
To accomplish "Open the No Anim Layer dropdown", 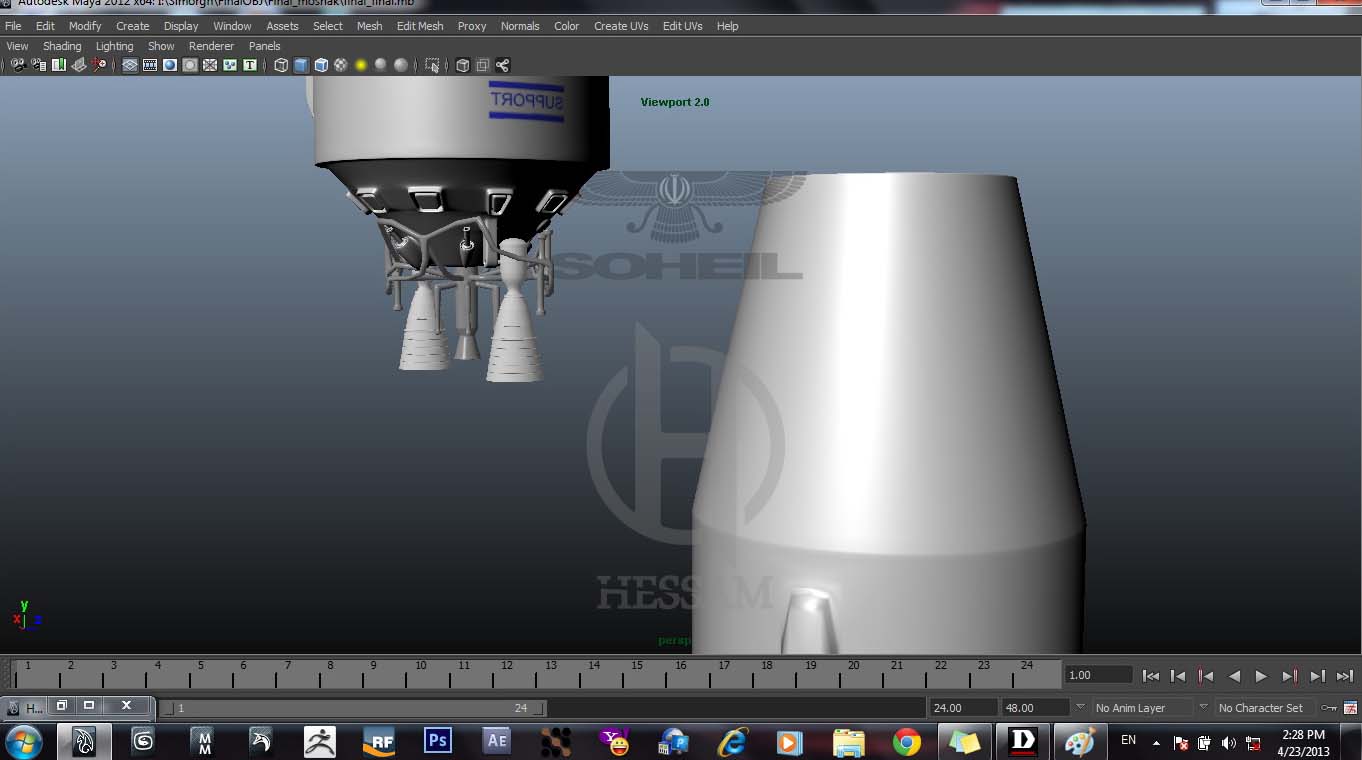I will pyautogui.click(x=1141, y=707).
